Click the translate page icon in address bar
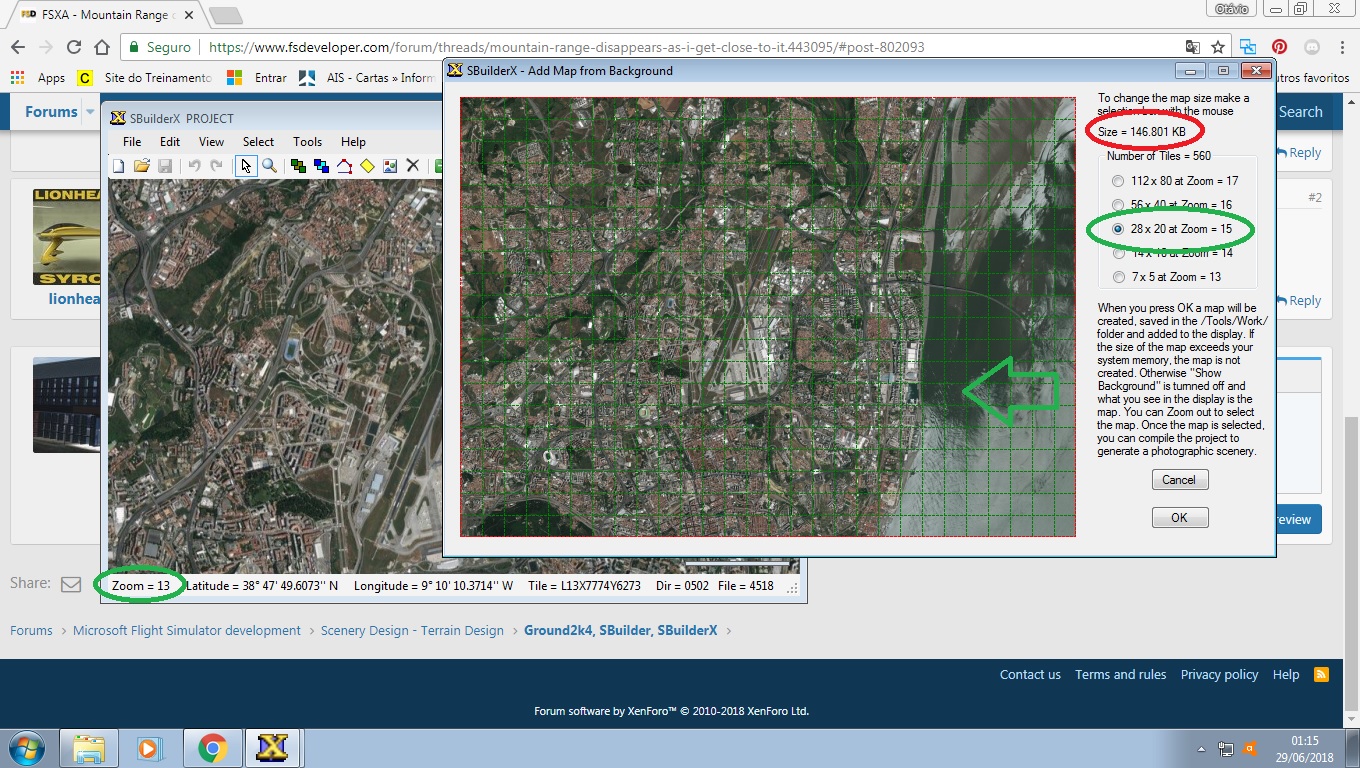The width and height of the screenshot is (1360, 768). pos(1192,47)
